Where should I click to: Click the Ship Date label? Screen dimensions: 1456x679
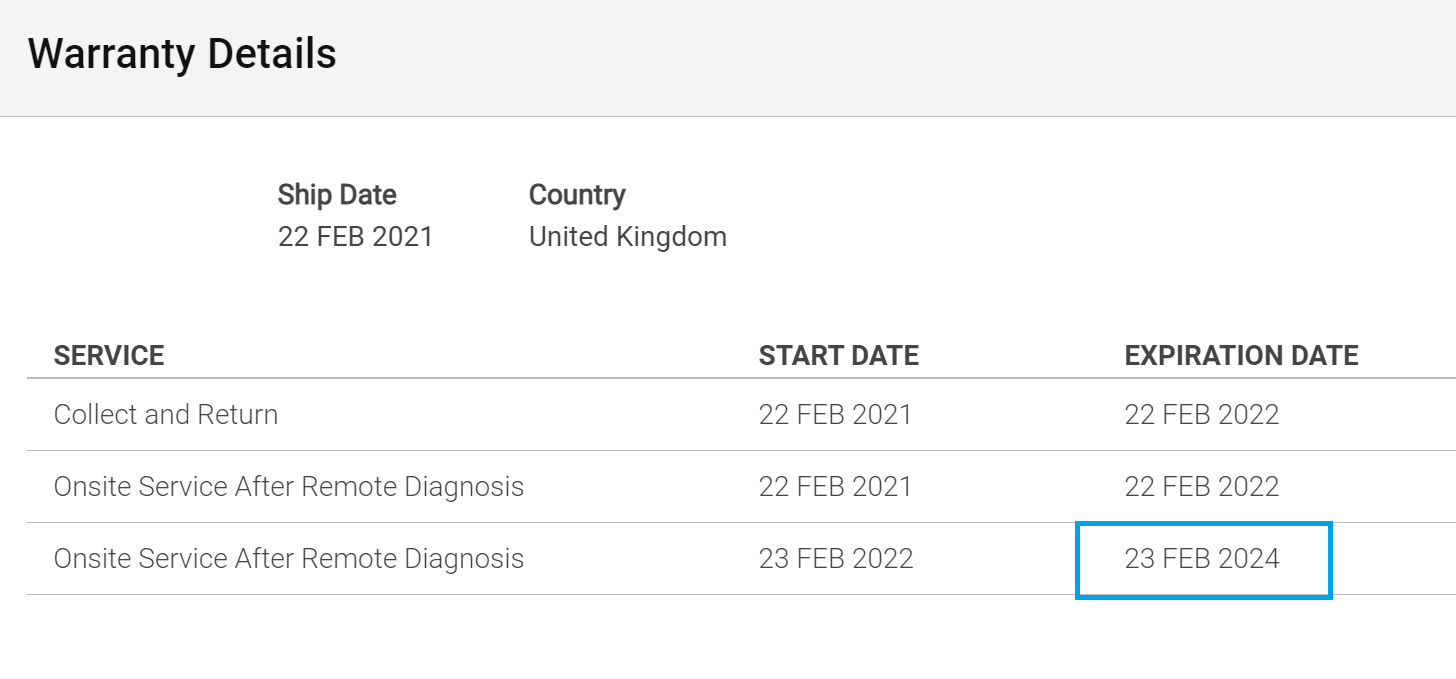[x=337, y=195]
